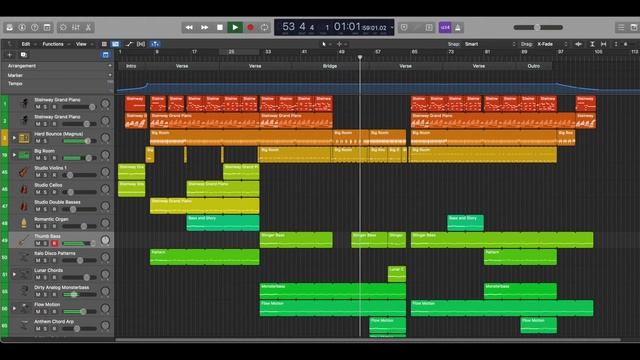Open the List Editors icon
Image resolution: width=640 pixels, height=360 pixels.
coord(621,27)
